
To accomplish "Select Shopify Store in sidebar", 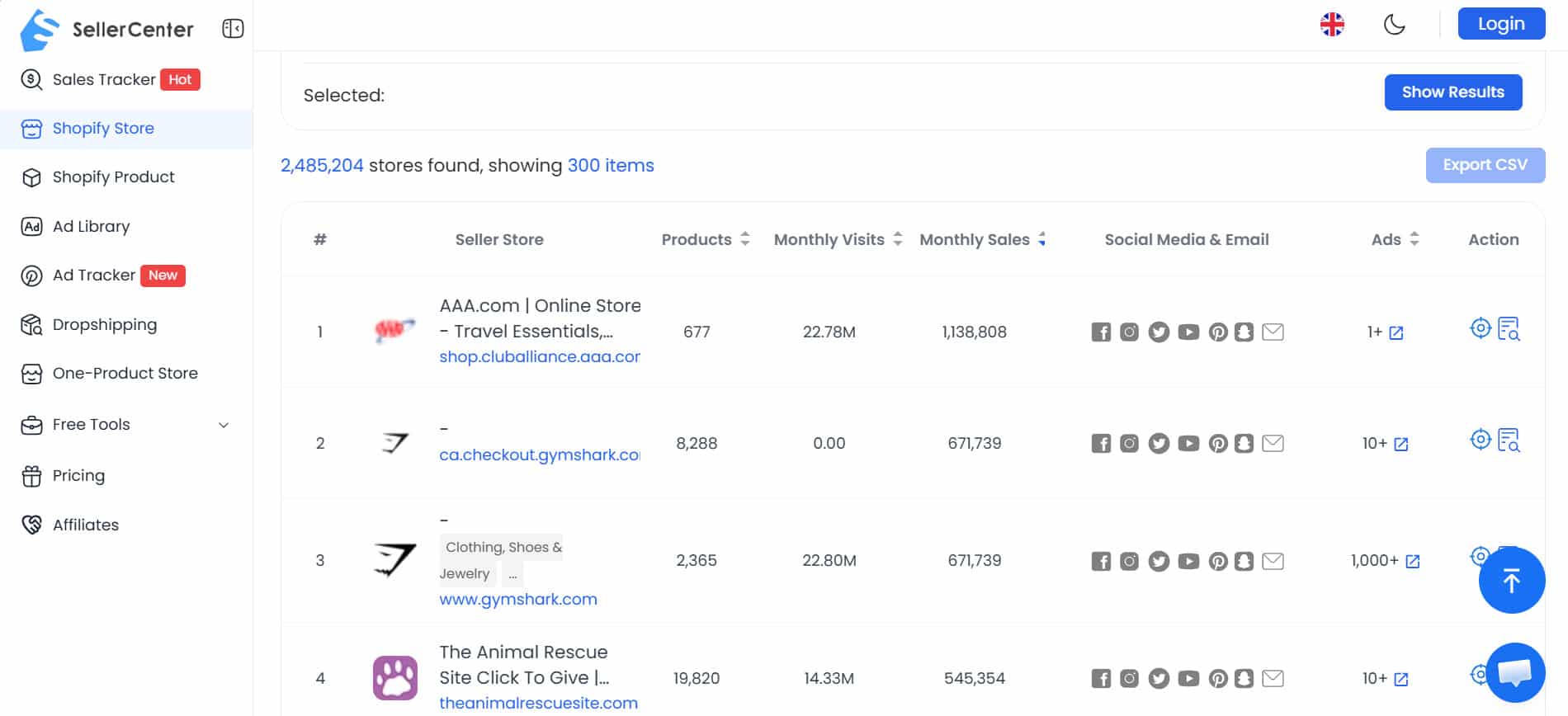I will coord(126,129).
